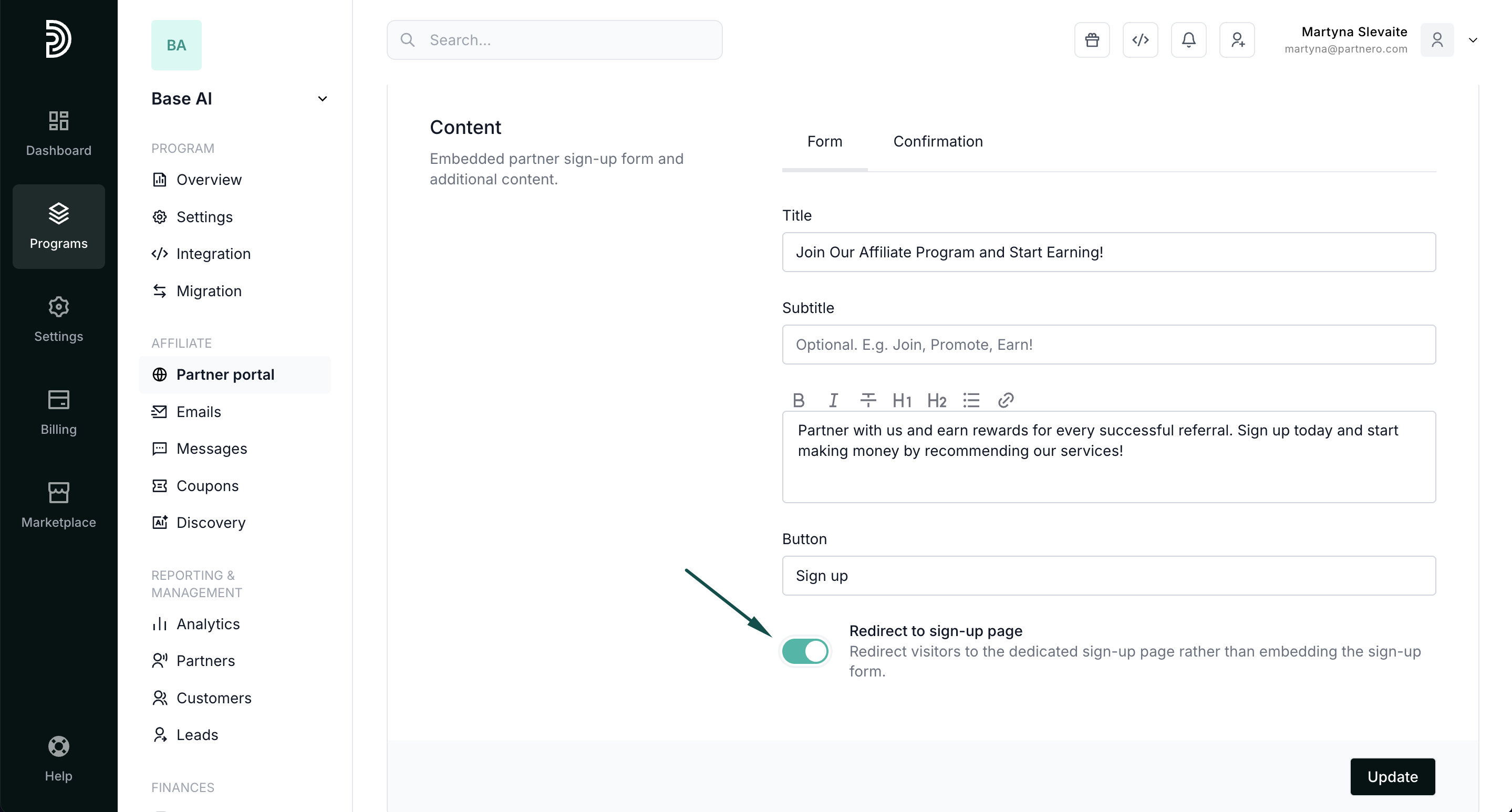Apply H1 heading style
Viewport: 1512px width, 812px height.
902,401
